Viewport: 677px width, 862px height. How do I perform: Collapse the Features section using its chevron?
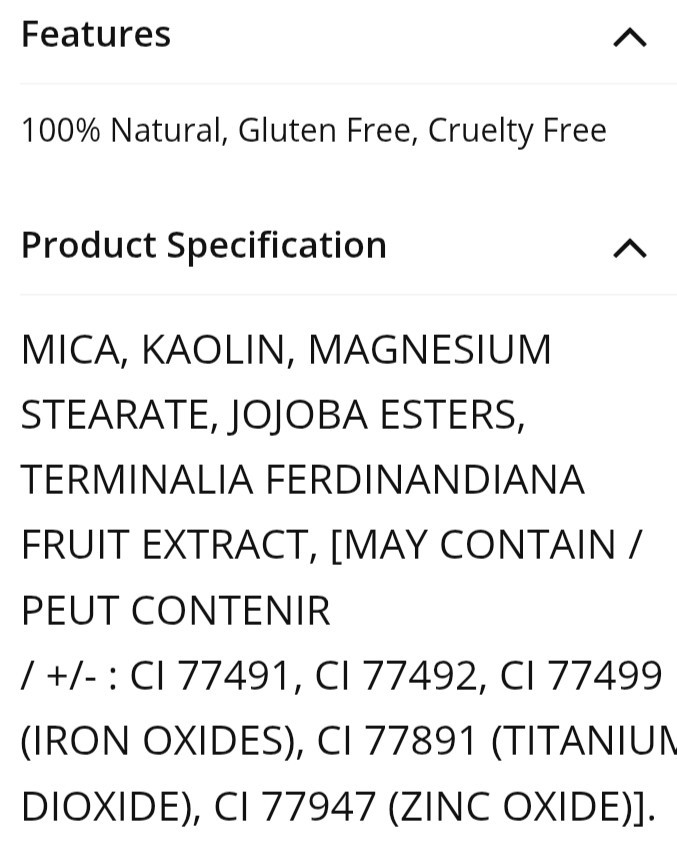(x=630, y=38)
